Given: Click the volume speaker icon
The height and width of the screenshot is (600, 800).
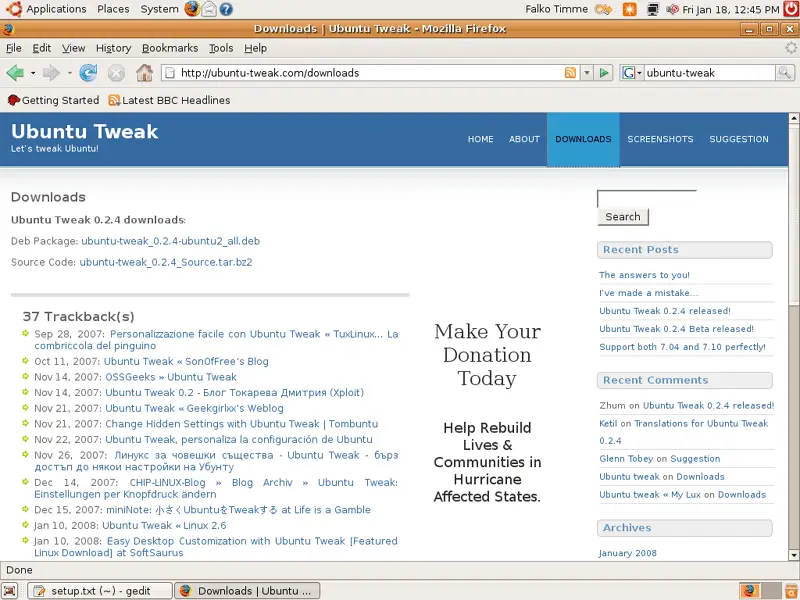Looking at the screenshot, I should coord(672,9).
